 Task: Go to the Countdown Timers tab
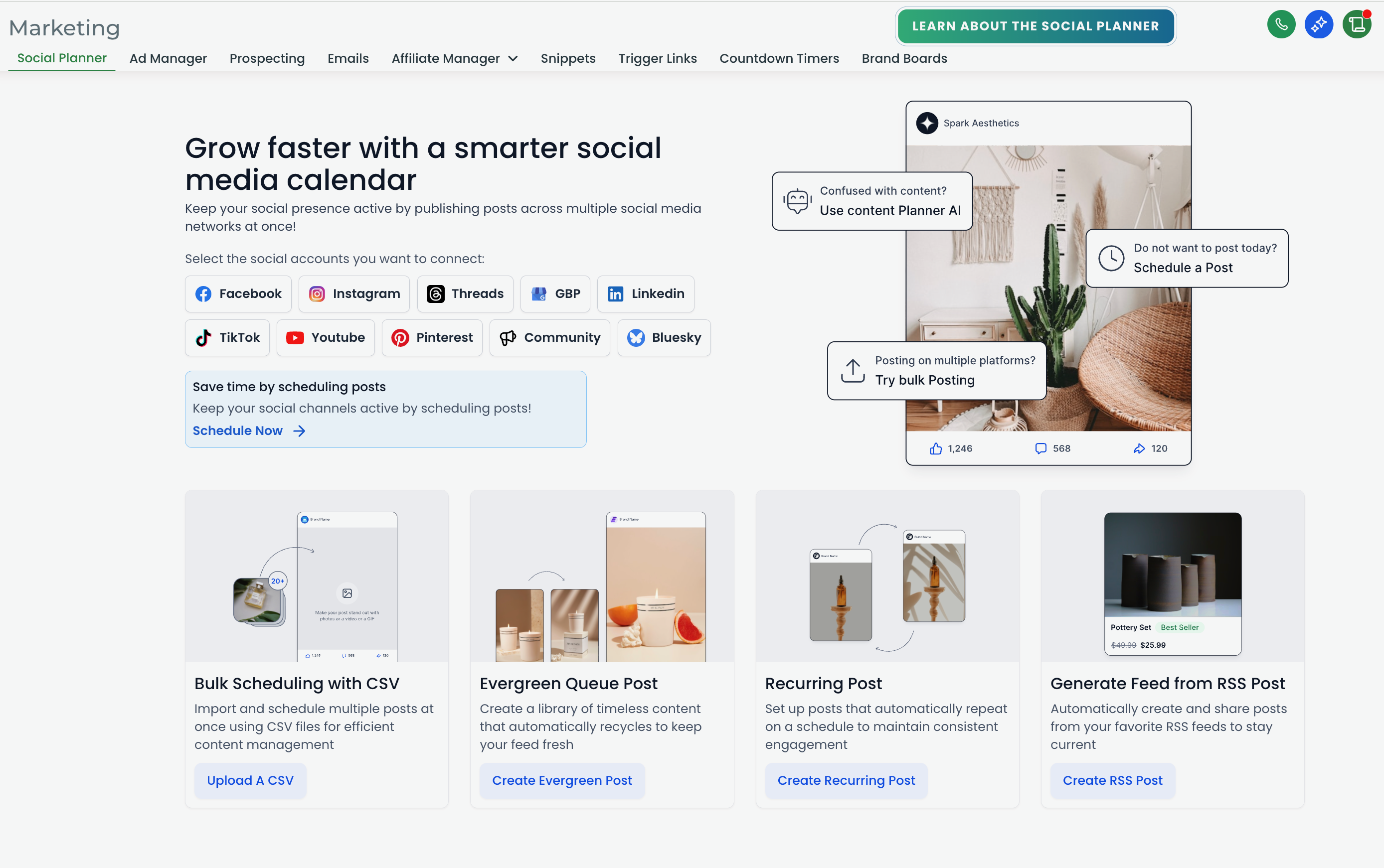pos(779,59)
